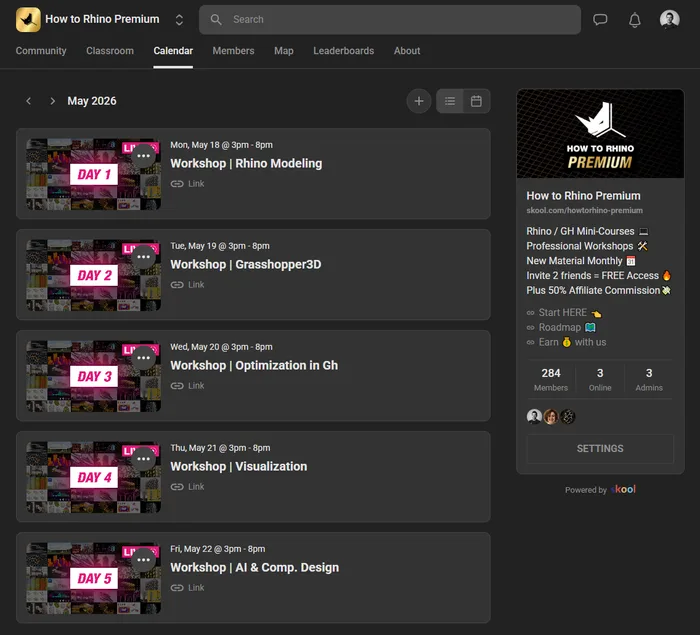Screen dimensions: 700x635
Task: Click the May 2026 month label
Action: tap(92, 101)
